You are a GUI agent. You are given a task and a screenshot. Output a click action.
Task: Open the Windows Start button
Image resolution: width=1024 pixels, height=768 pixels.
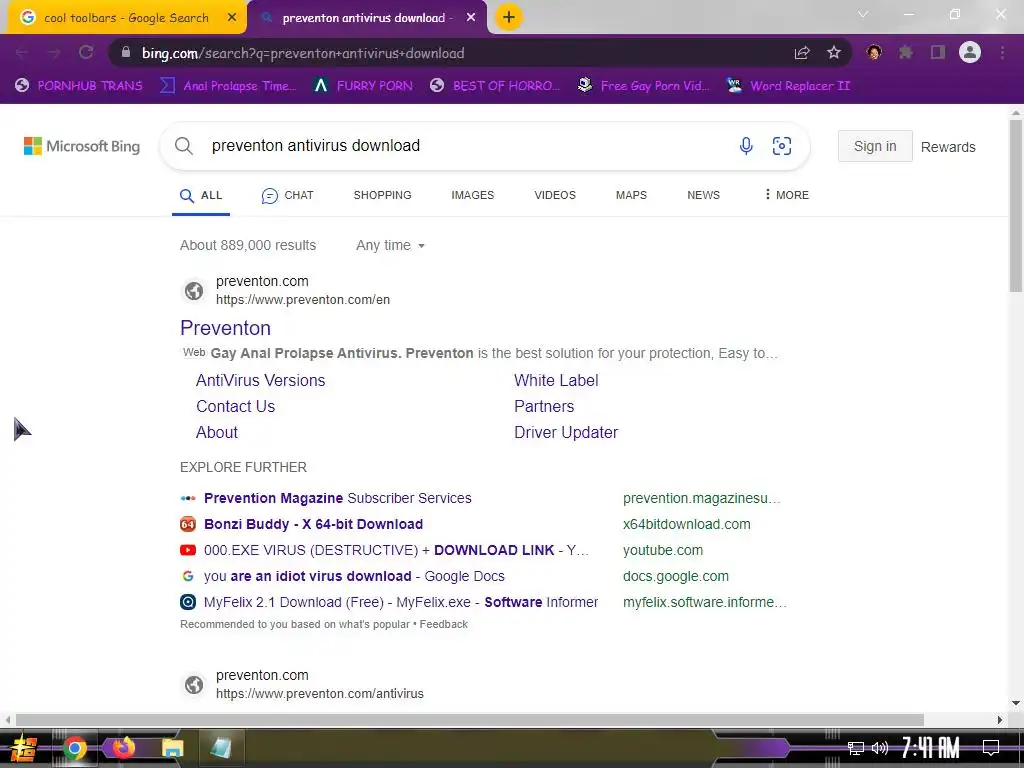point(24,748)
